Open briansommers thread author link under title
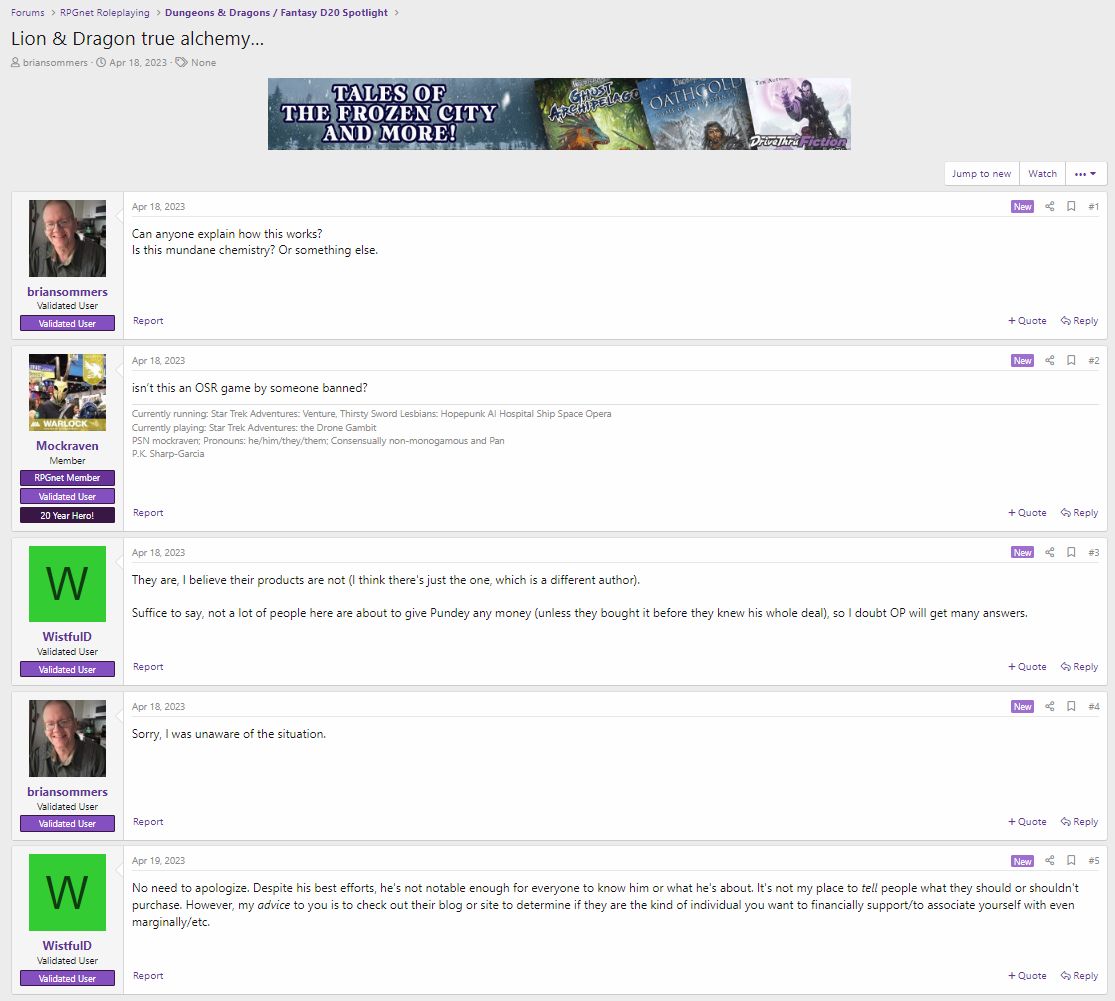The image size is (1115, 1001). (x=55, y=63)
